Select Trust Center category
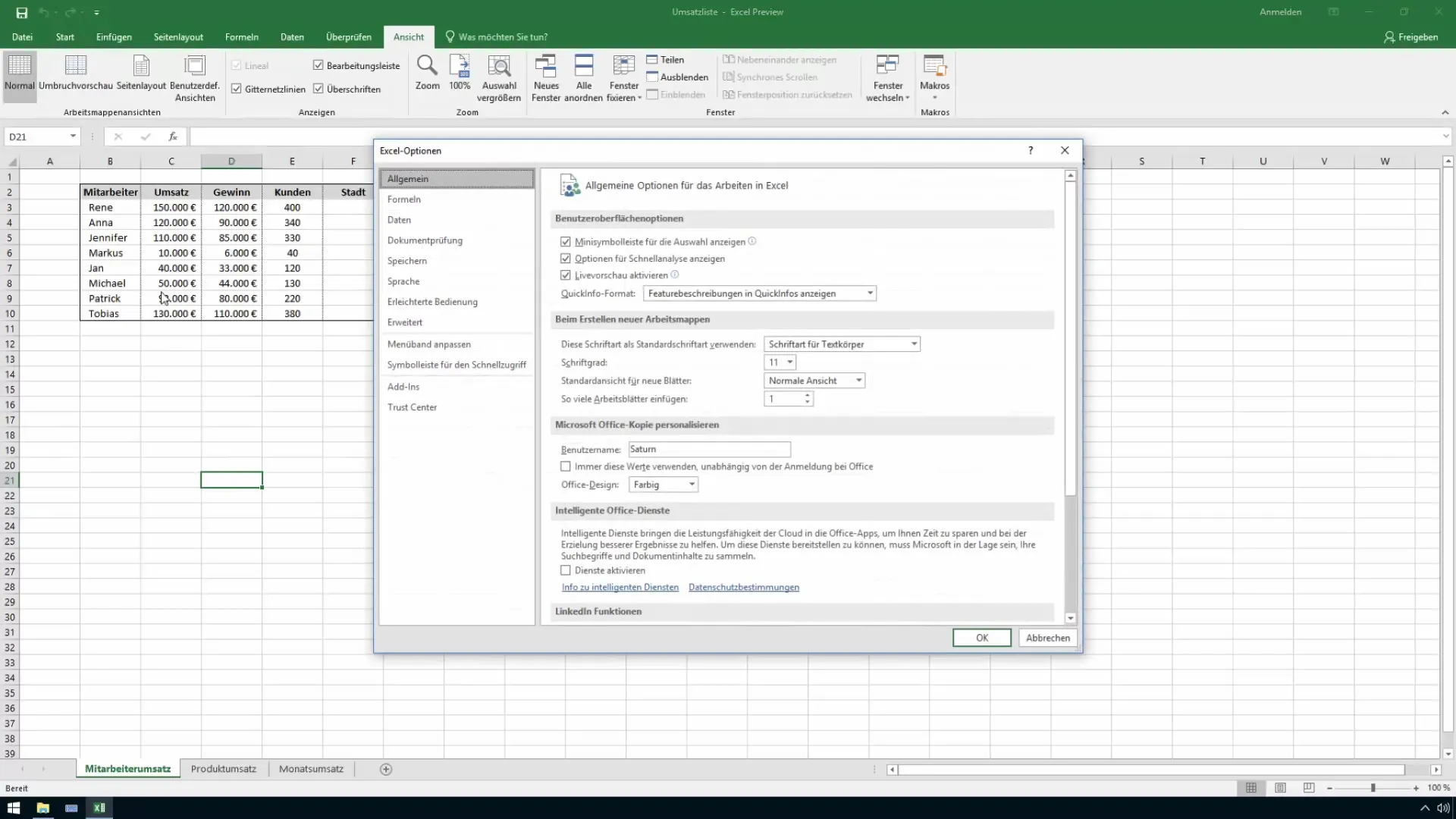Viewport: 1456px width, 819px height. pos(413,407)
